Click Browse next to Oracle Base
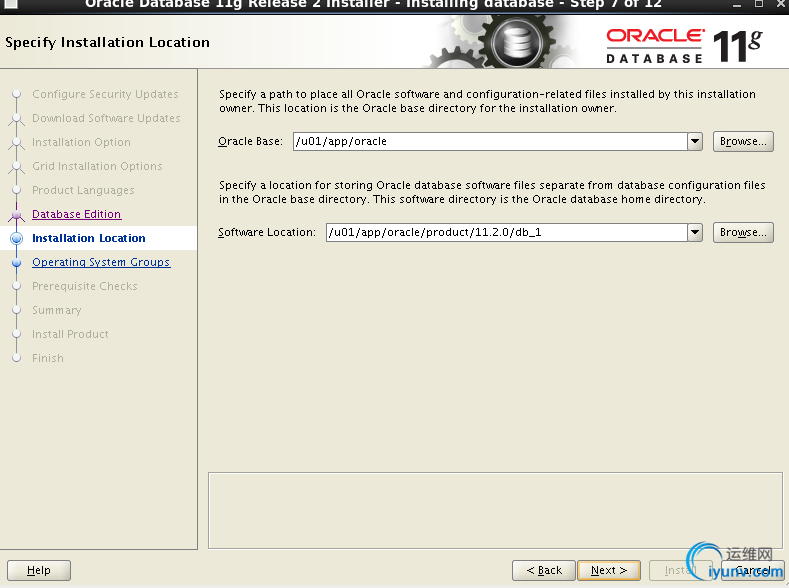The image size is (789, 588). (x=743, y=141)
